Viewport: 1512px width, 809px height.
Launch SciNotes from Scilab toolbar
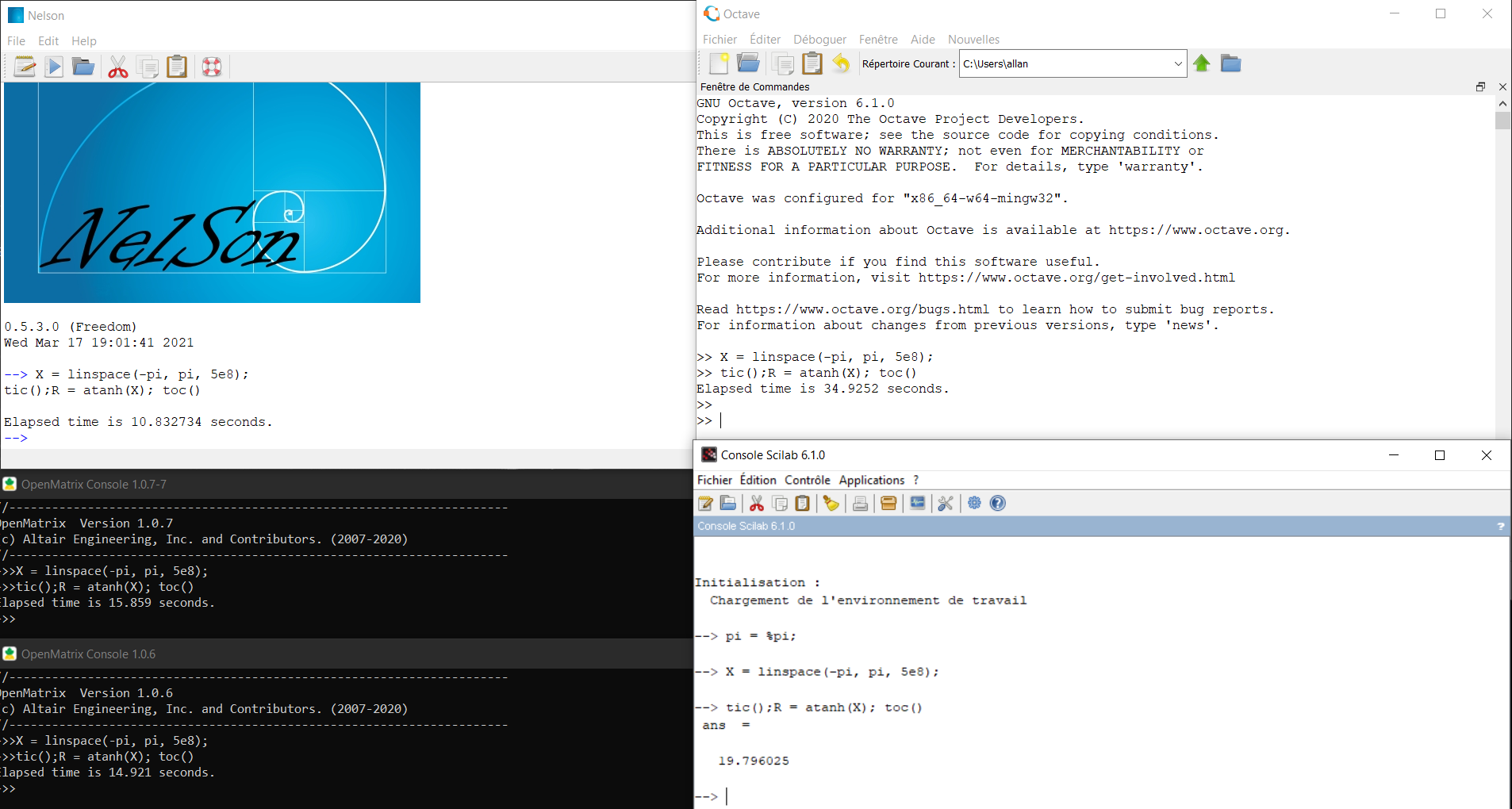coord(705,503)
